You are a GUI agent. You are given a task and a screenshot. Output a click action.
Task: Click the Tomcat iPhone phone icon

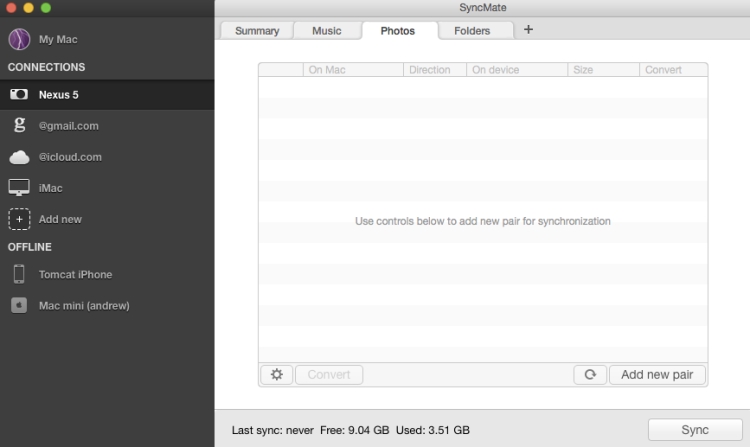19,274
